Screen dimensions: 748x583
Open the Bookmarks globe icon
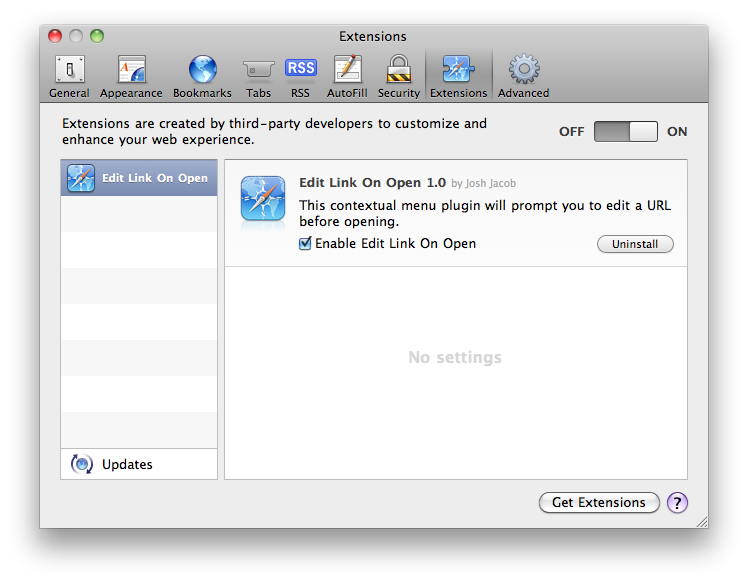point(202,70)
